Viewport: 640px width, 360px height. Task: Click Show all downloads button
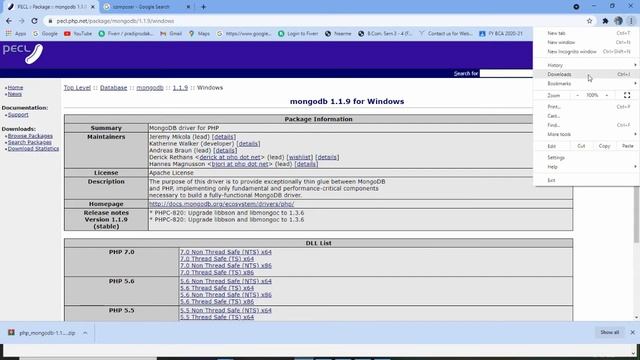[609, 332]
